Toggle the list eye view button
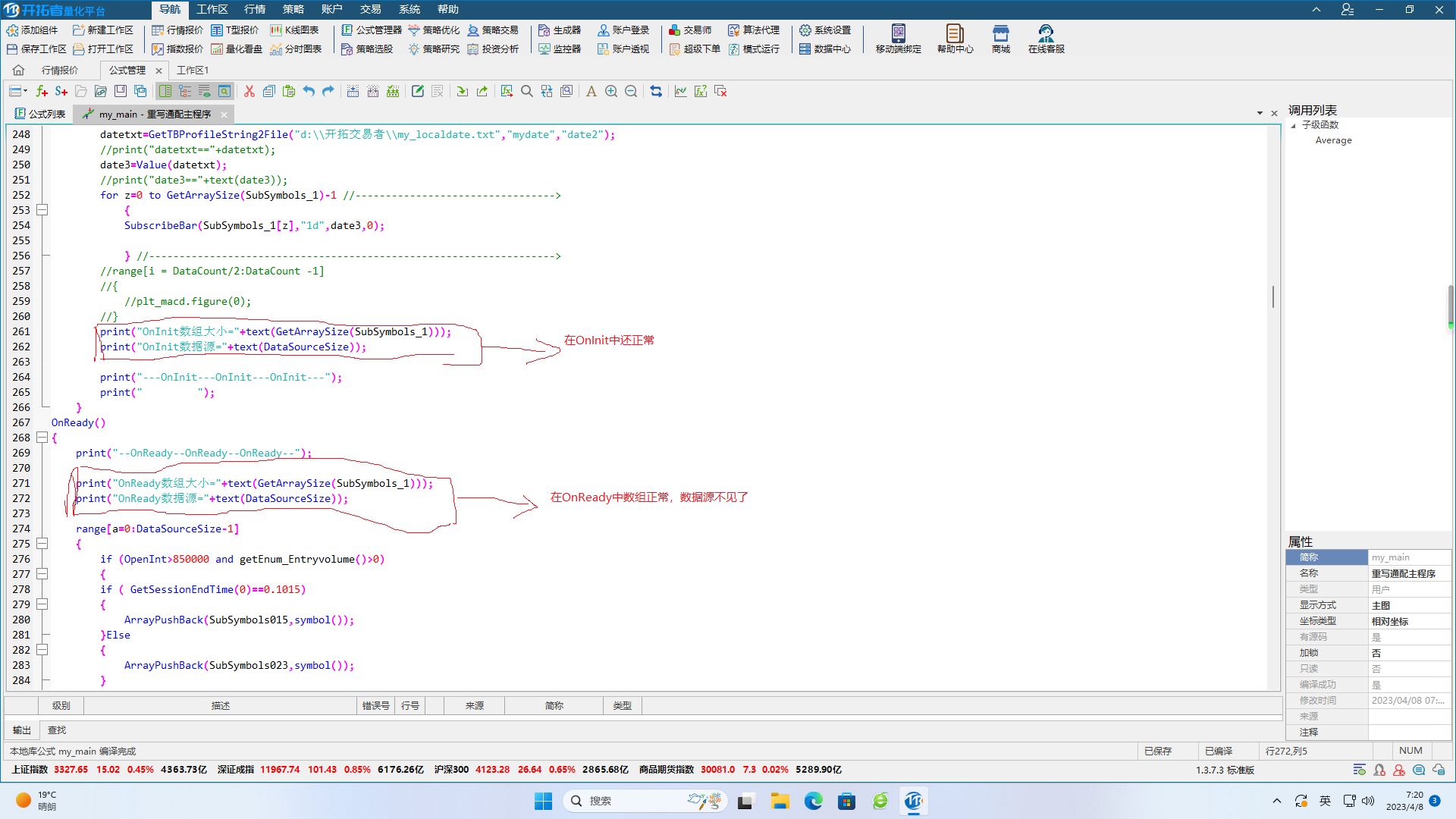Image resolution: width=1456 pixels, height=819 pixels. pyautogui.click(x=205, y=91)
